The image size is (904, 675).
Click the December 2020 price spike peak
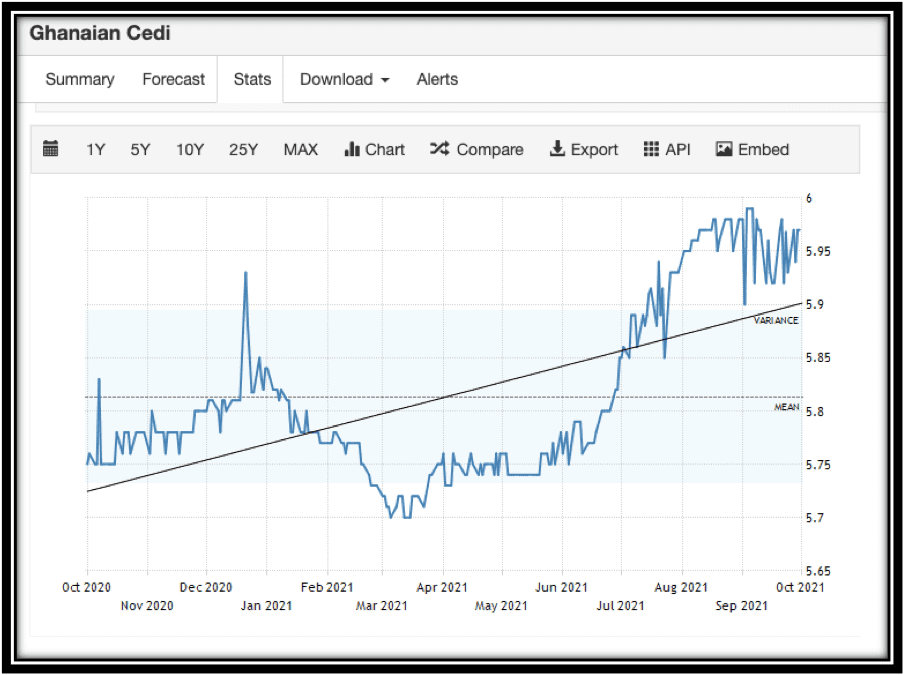click(x=246, y=273)
